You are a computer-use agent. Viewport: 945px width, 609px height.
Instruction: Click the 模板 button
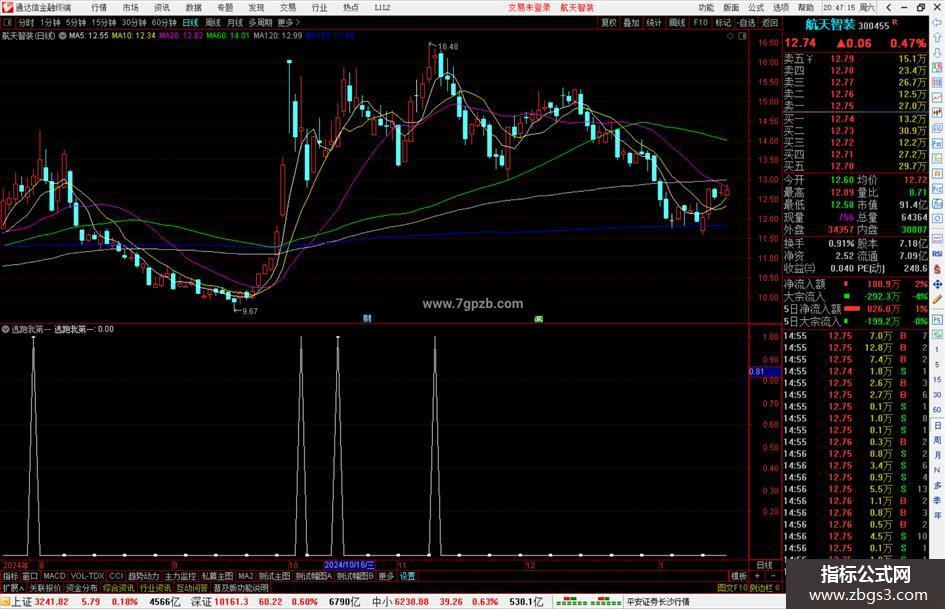click(738, 576)
